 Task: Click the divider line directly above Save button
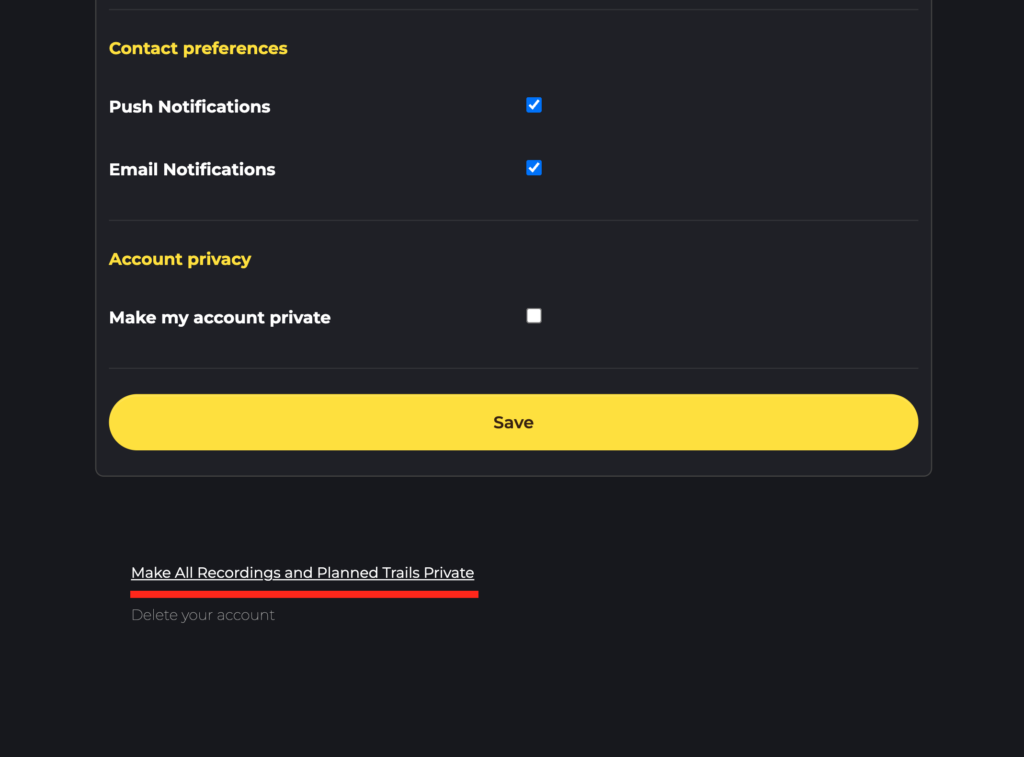(x=513, y=368)
